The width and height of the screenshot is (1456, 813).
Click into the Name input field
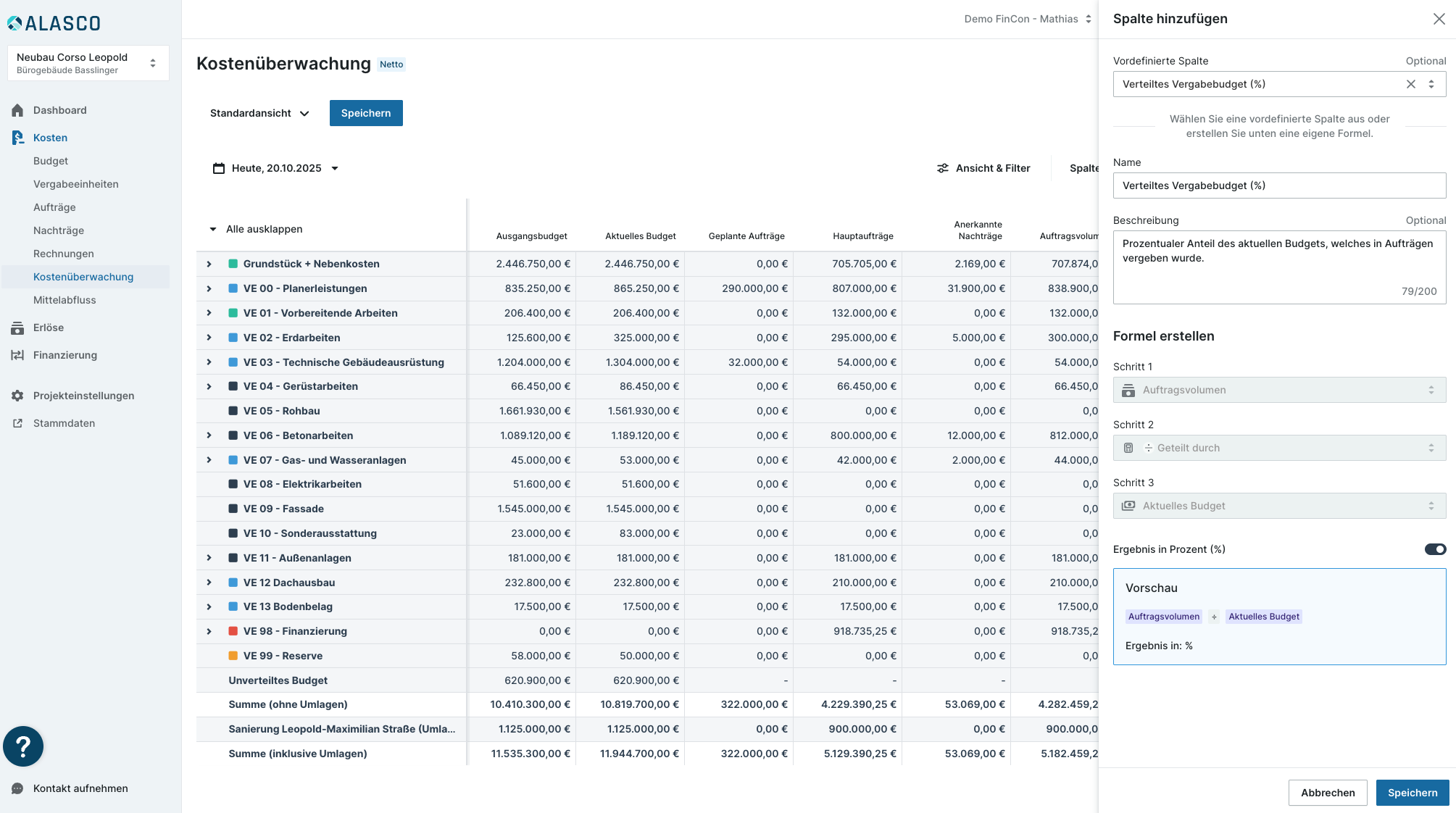pyautogui.click(x=1278, y=185)
